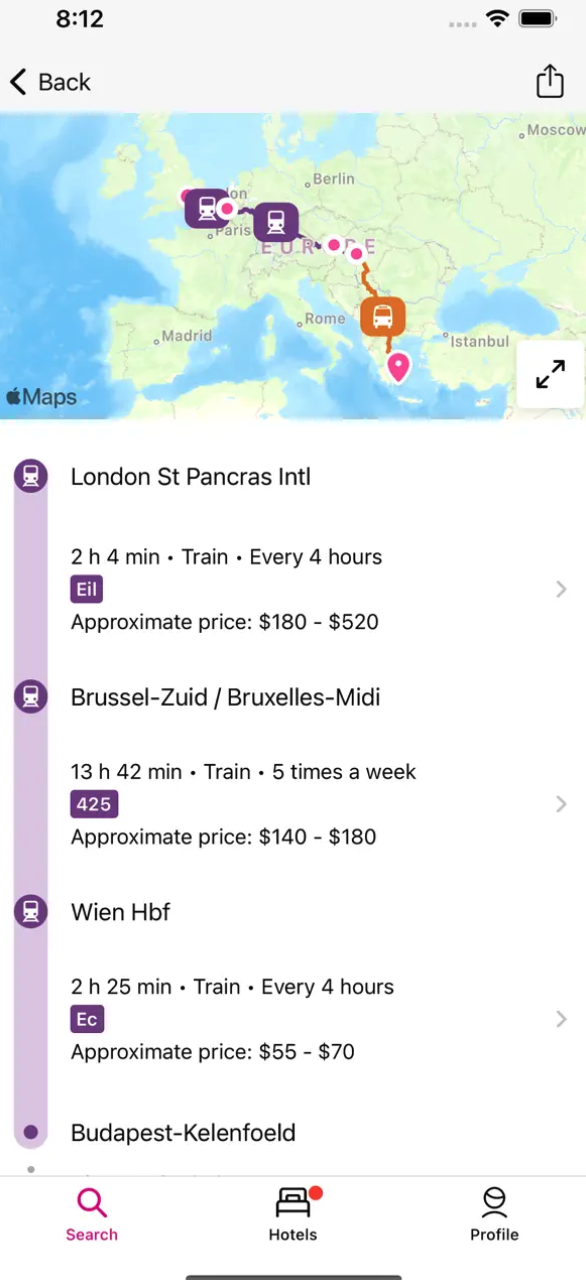This screenshot has width=586, height=1280.
Task: Open the Profile tab
Action: click(x=494, y=1214)
